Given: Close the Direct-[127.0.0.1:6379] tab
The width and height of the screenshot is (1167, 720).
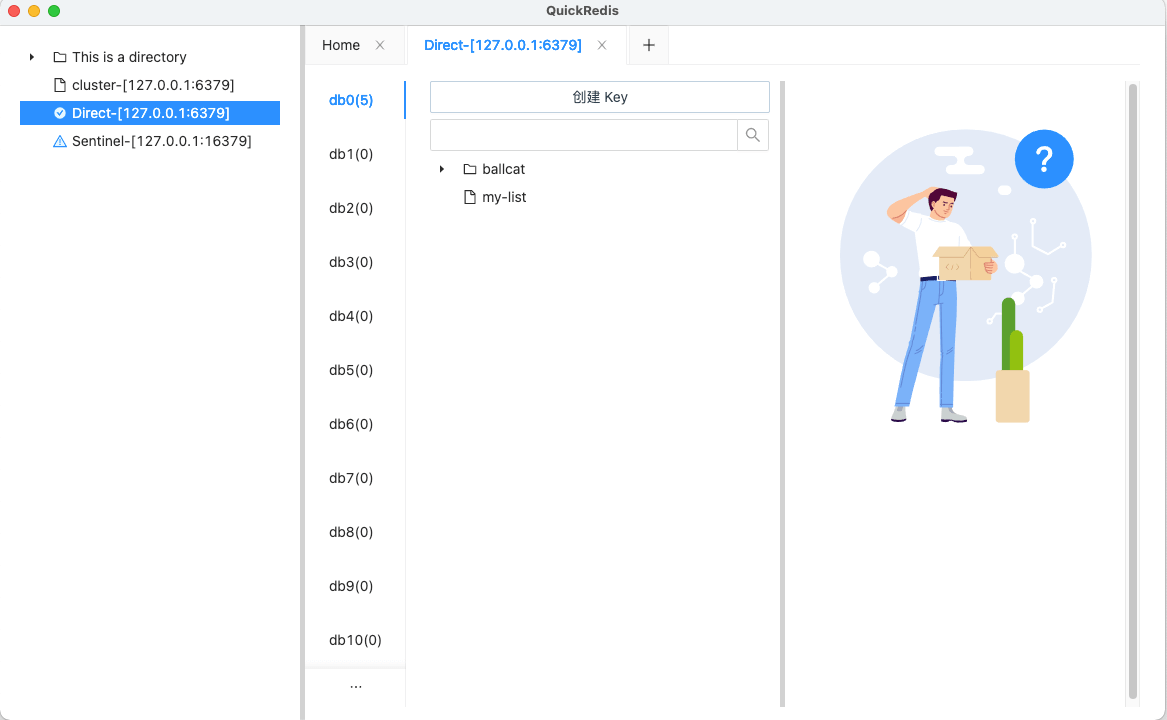Looking at the screenshot, I should (x=601, y=45).
